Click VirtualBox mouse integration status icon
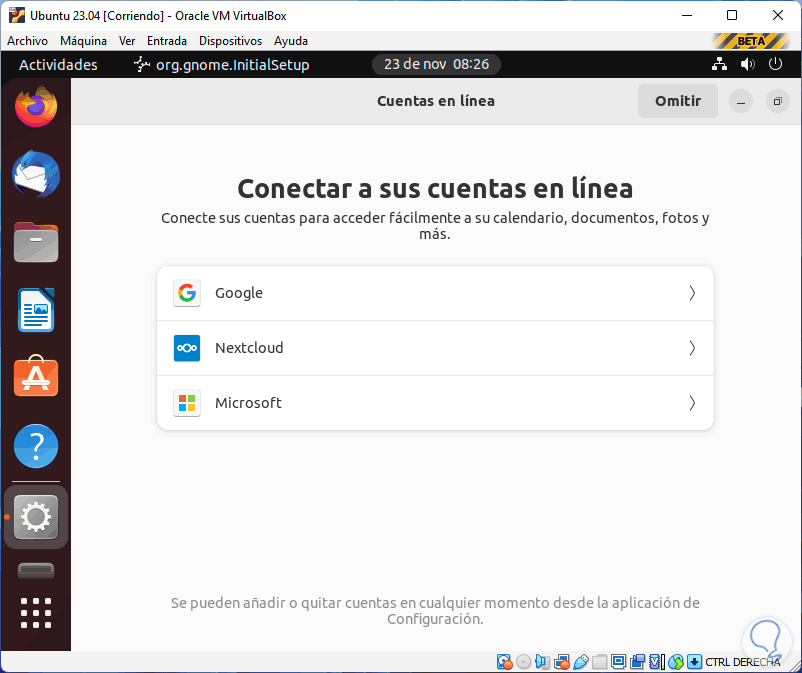 [x=676, y=662]
